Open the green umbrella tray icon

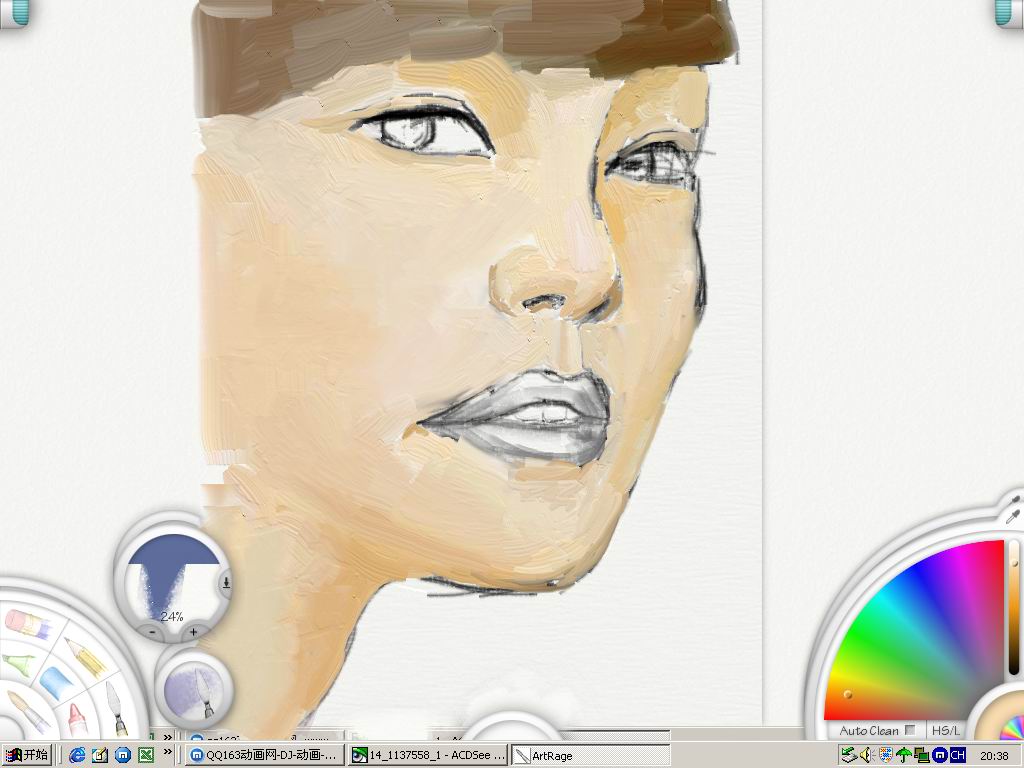(904, 755)
